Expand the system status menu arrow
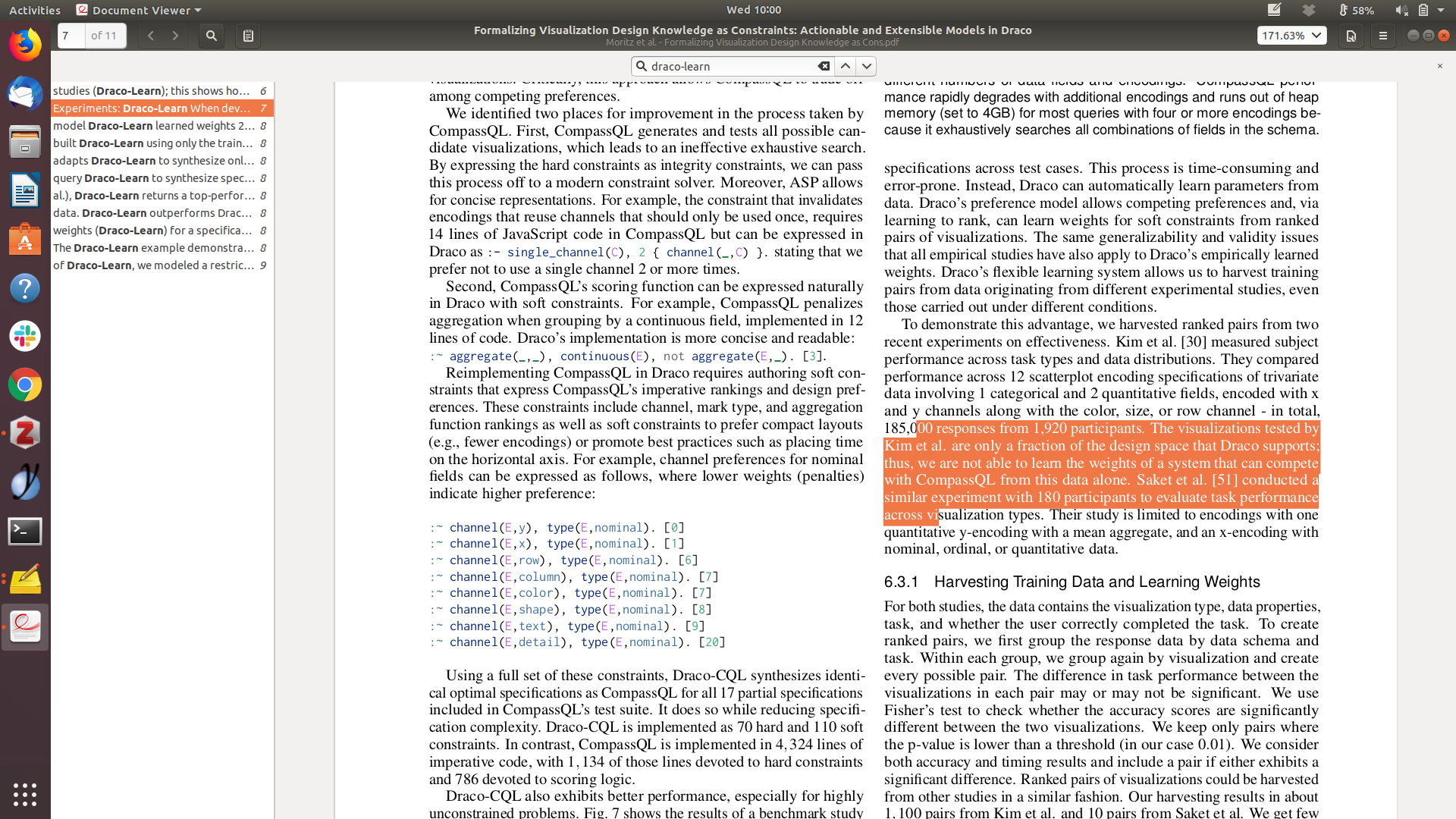Screen dimensions: 1456x819 (1441, 10)
